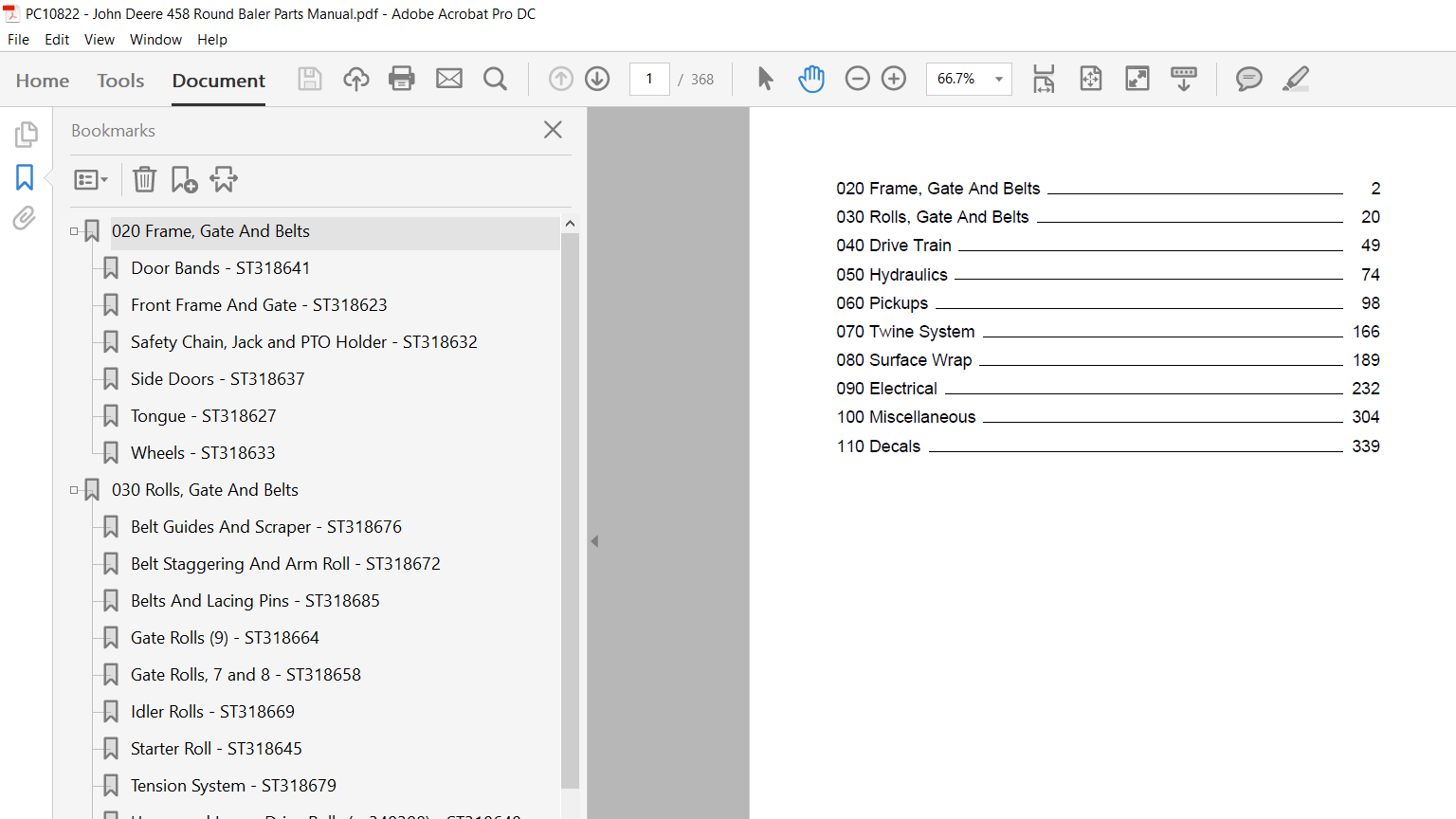Open Starter Roll - ST318645 bookmark
The image size is (1456, 819).
[216, 749]
